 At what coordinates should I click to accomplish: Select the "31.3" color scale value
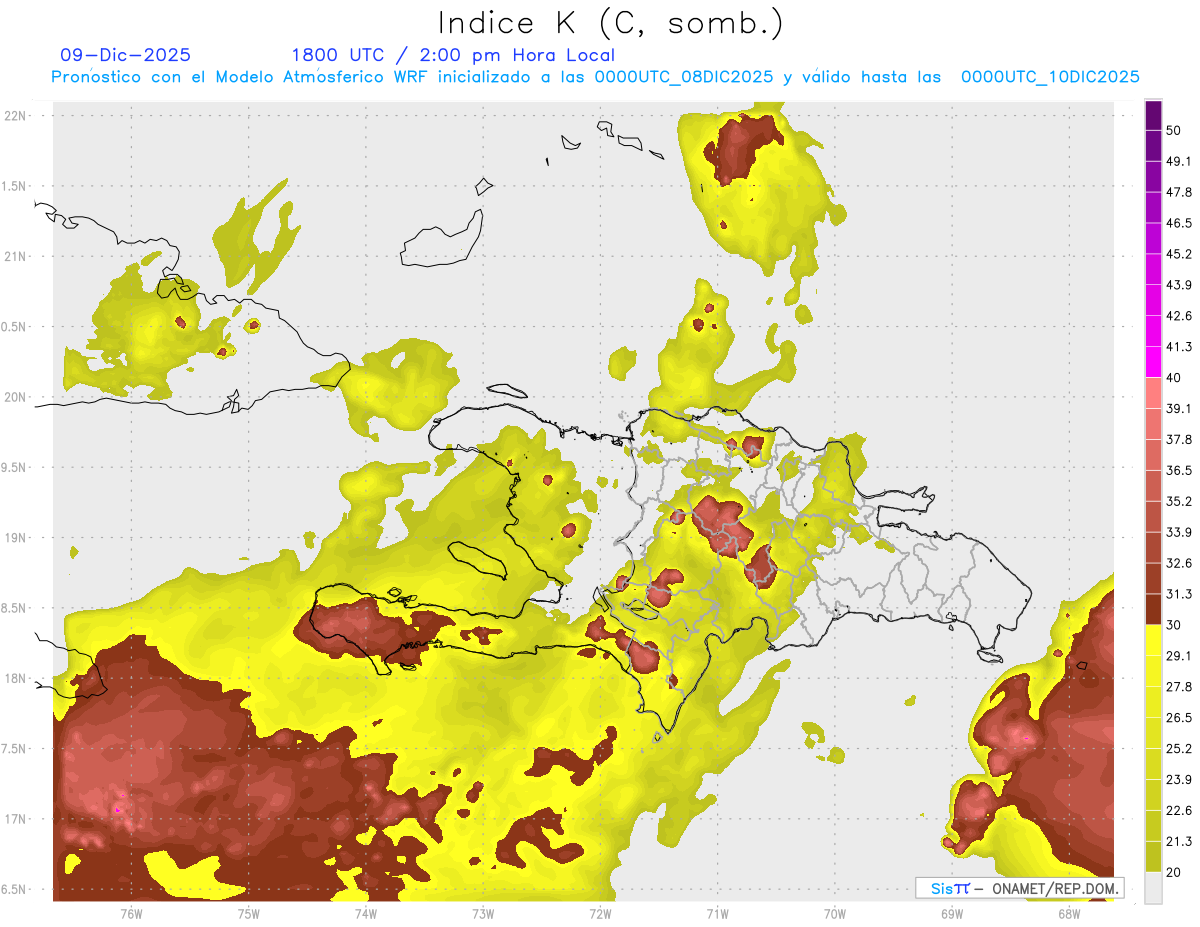1179,594
